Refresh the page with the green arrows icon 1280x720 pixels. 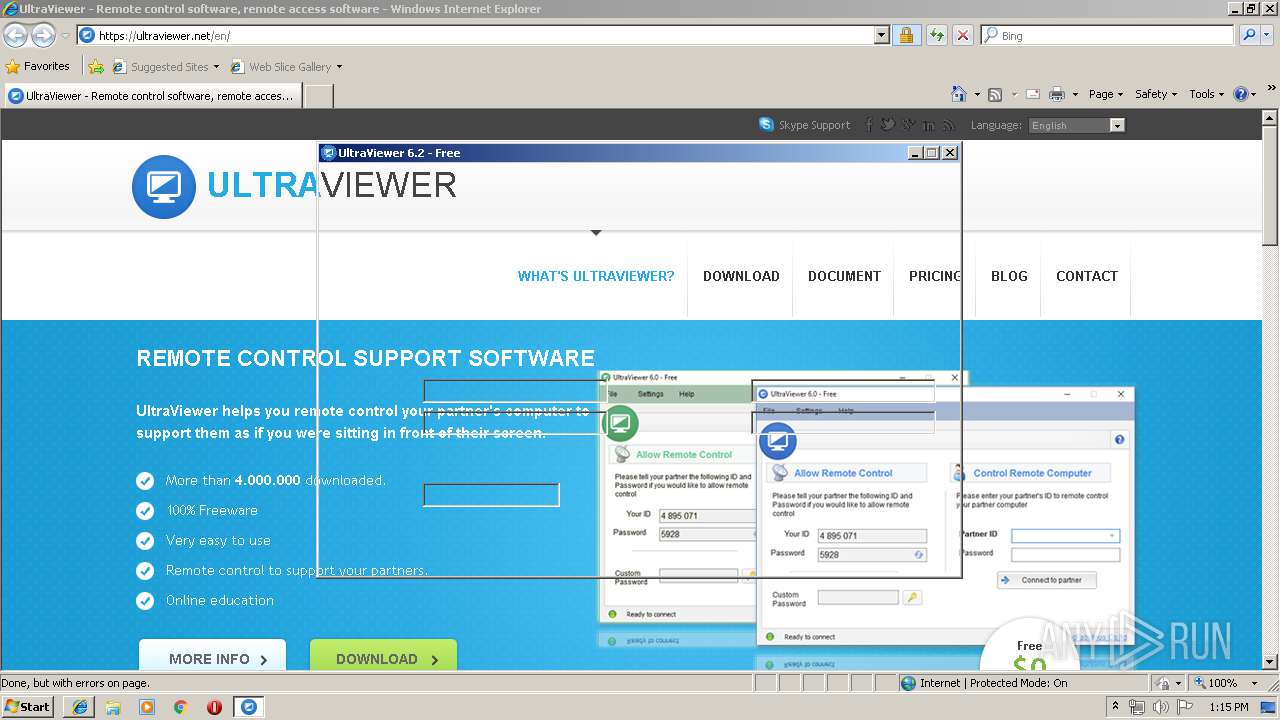coord(936,35)
